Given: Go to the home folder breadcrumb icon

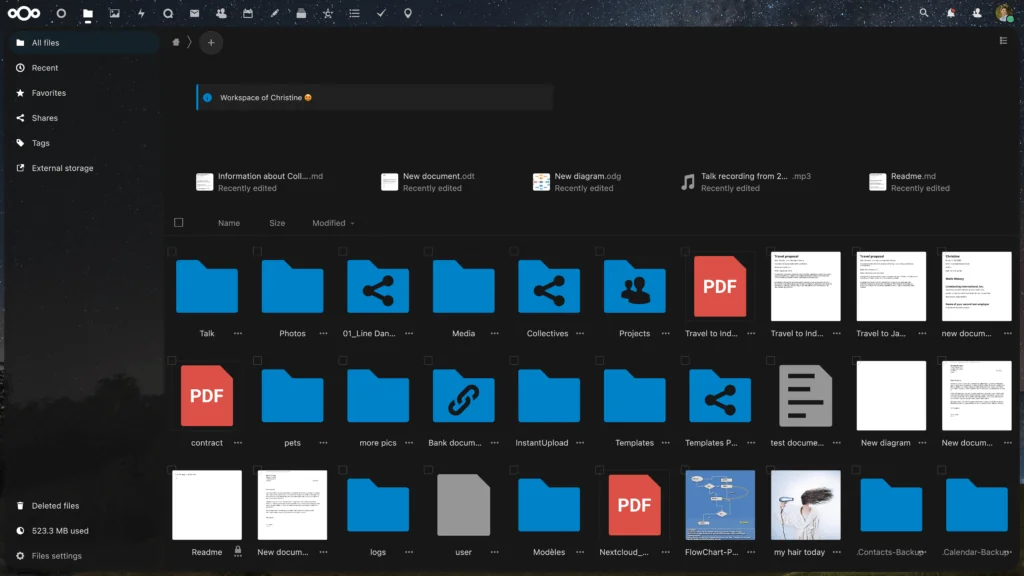Looking at the screenshot, I should click(x=176, y=42).
